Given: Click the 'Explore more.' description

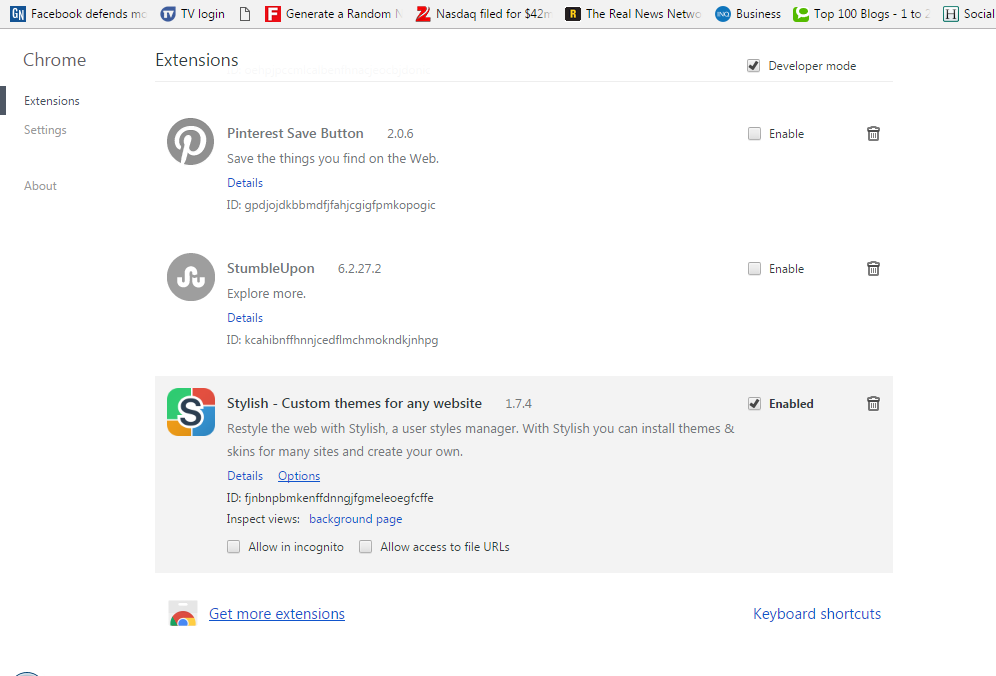Looking at the screenshot, I should (x=266, y=294).
